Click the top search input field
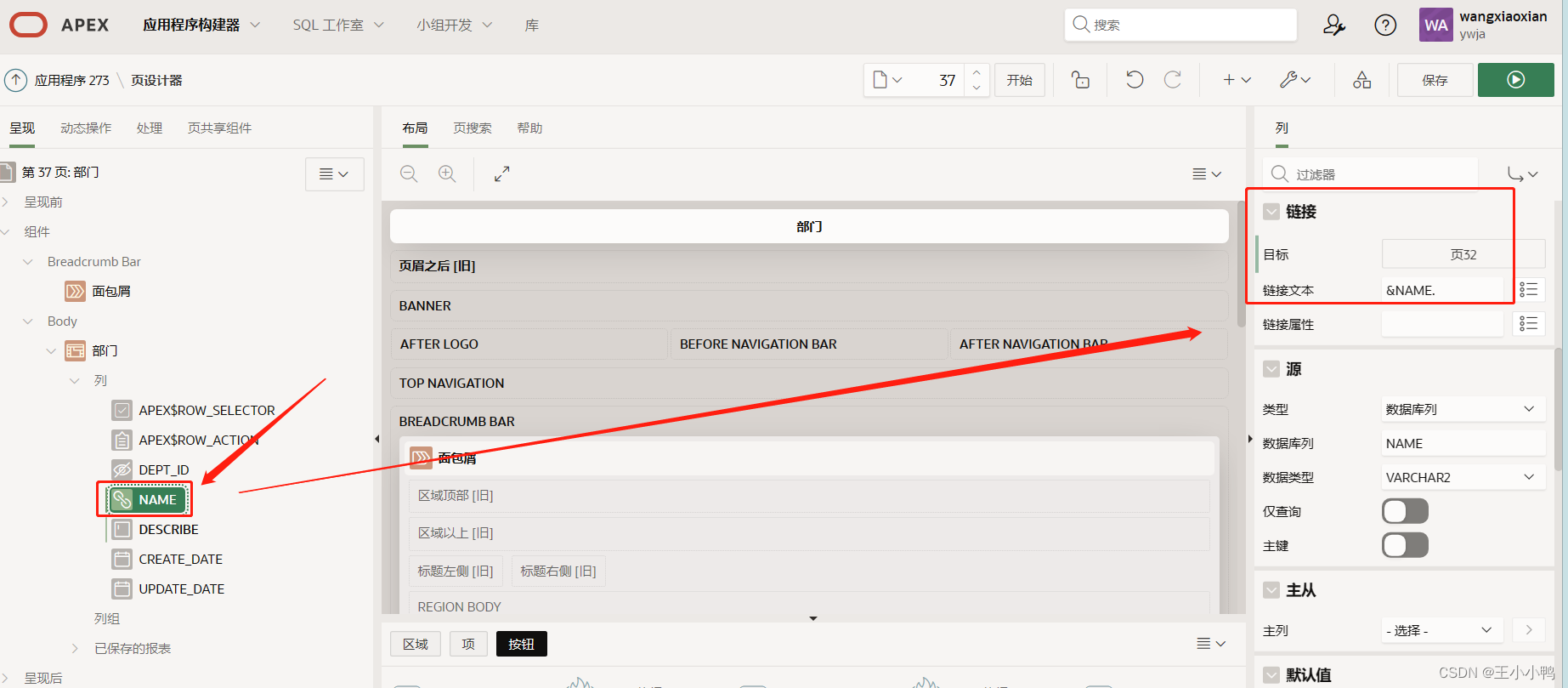The width and height of the screenshot is (1568, 688). click(x=1180, y=25)
